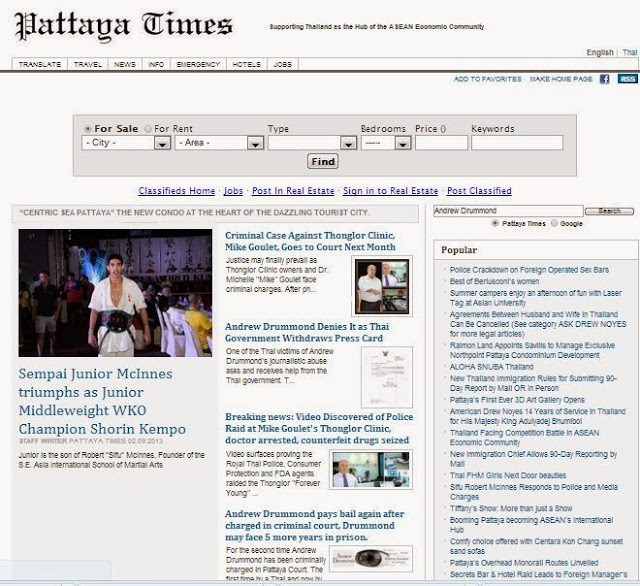Click the Search button beside Andrew Drummond
The width and height of the screenshot is (640, 586).
point(609,211)
